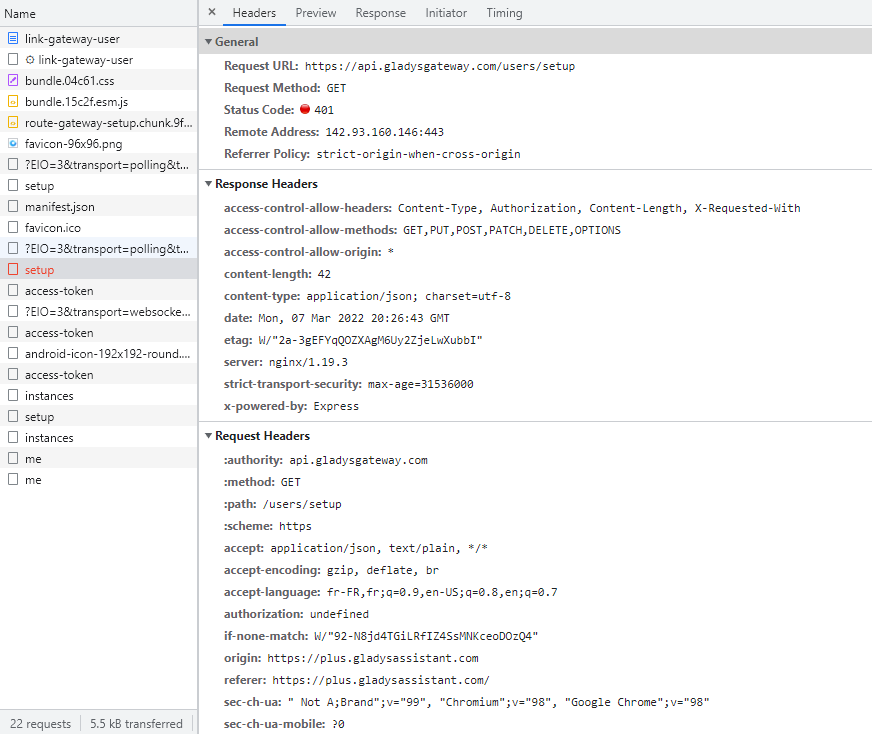Screen dimensions: 872x734
Task: Click the authorization undefined value
Action: (x=339, y=614)
